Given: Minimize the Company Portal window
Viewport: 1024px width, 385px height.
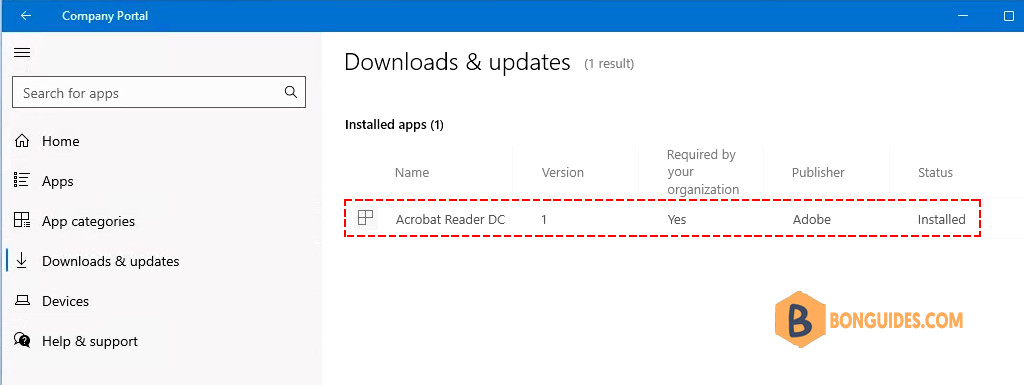Looking at the screenshot, I should pos(963,16).
